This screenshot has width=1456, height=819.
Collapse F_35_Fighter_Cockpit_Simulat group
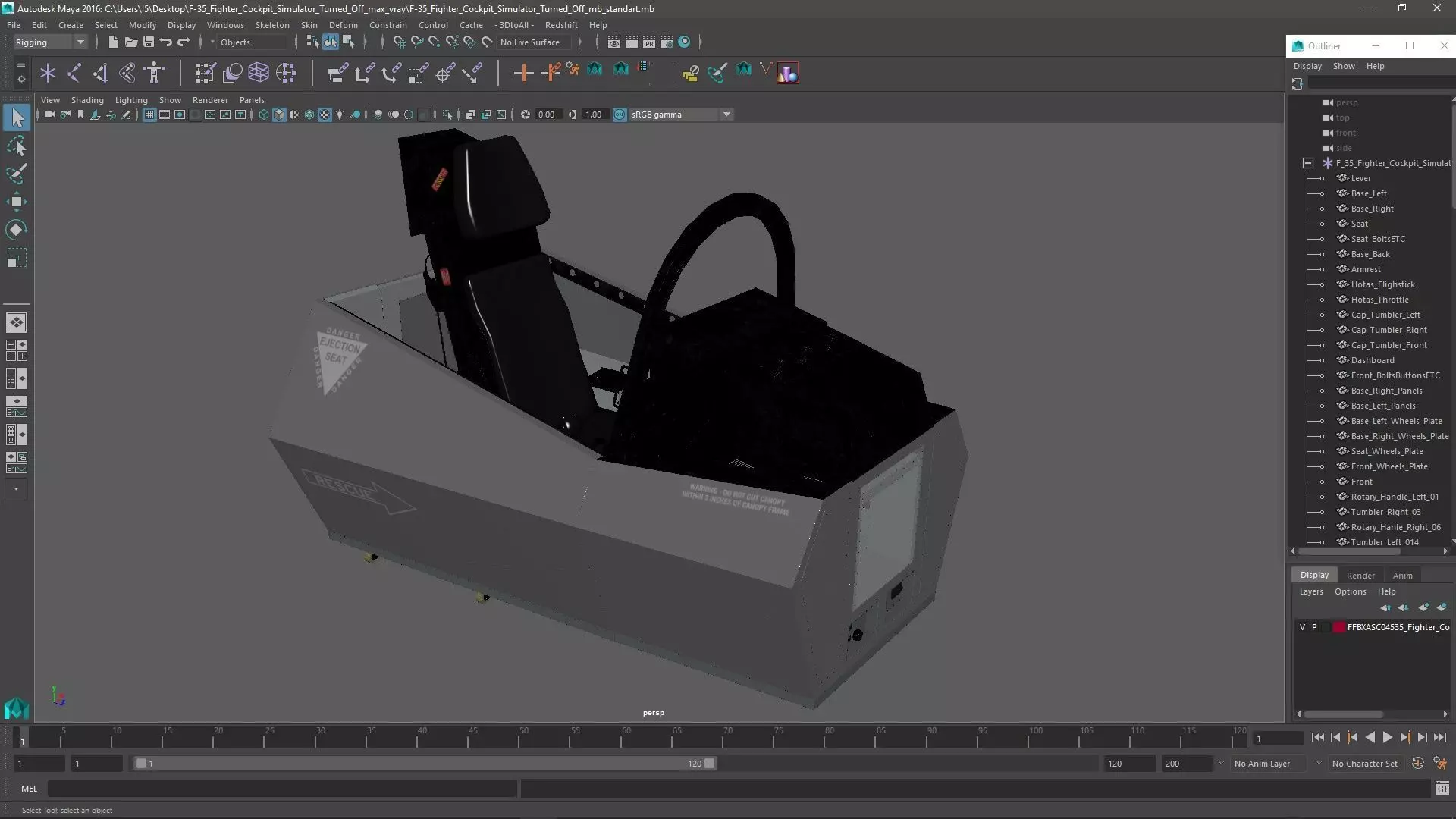tap(1308, 163)
